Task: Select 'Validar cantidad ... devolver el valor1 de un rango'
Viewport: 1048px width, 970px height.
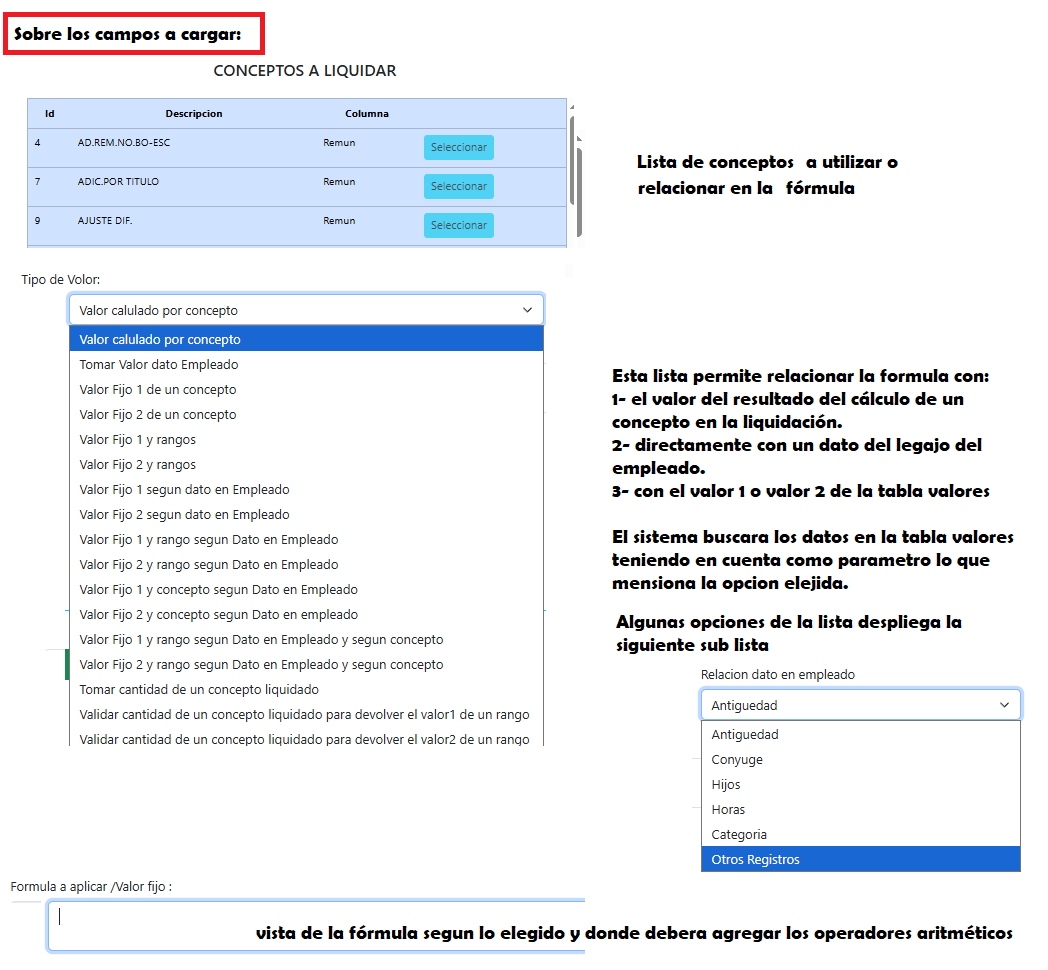Action: (306, 715)
